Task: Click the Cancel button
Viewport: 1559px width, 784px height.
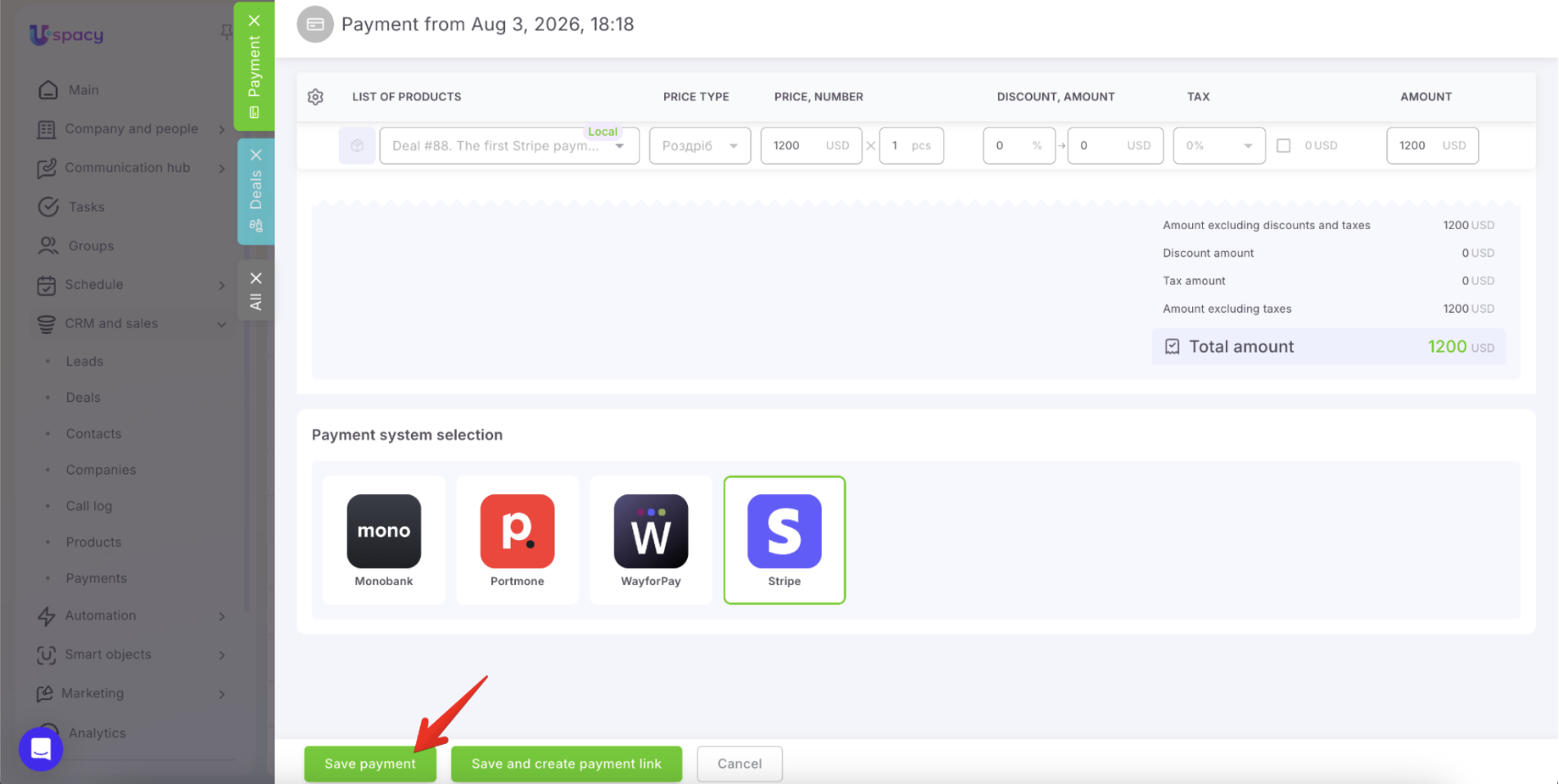Action: [739, 764]
